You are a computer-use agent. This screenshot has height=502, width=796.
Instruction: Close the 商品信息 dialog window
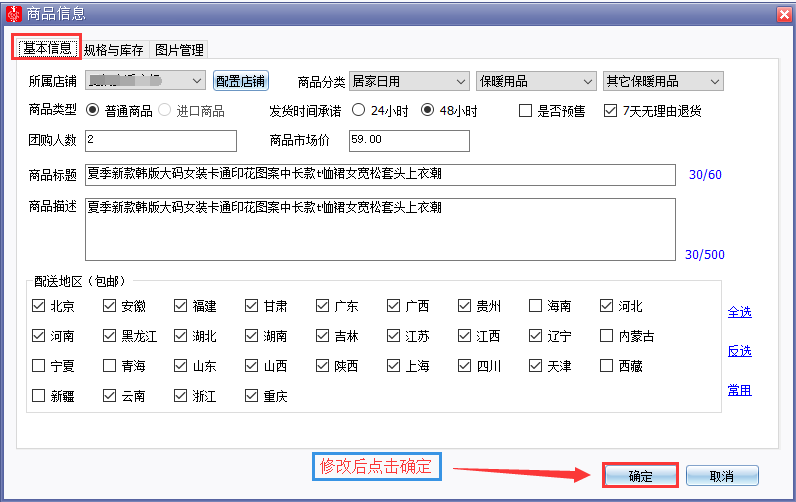[x=784, y=14]
